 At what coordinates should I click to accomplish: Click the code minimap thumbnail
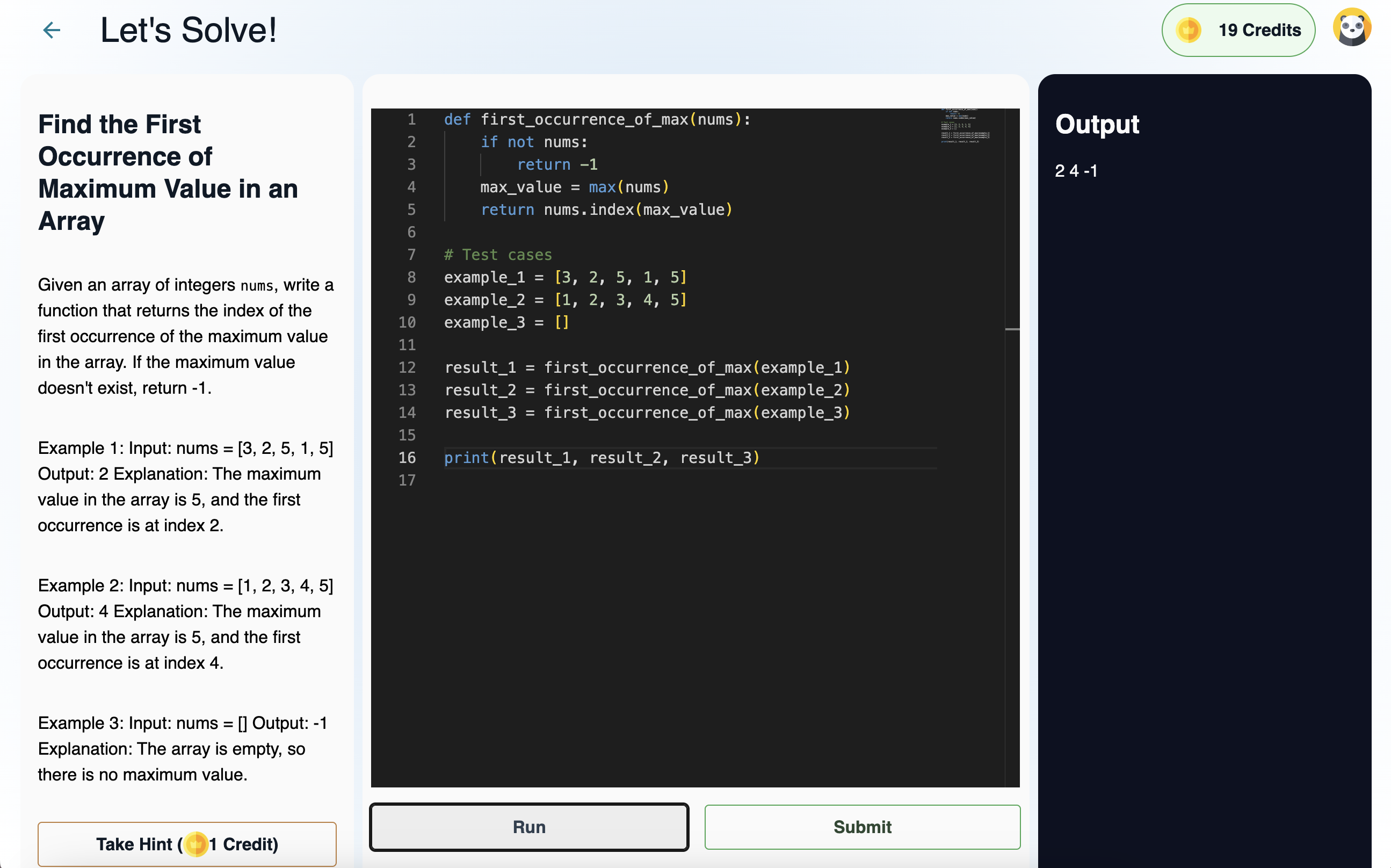(x=965, y=125)
